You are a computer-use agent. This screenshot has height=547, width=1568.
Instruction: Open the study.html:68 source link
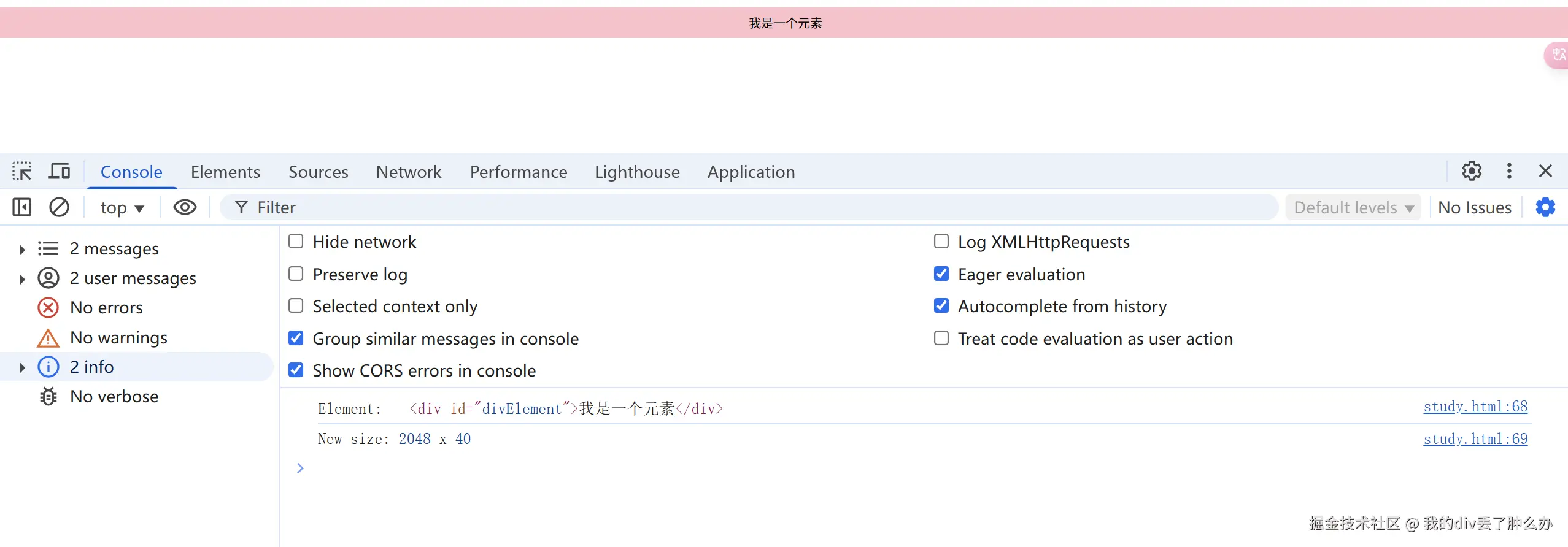[x=1475, y=407]
